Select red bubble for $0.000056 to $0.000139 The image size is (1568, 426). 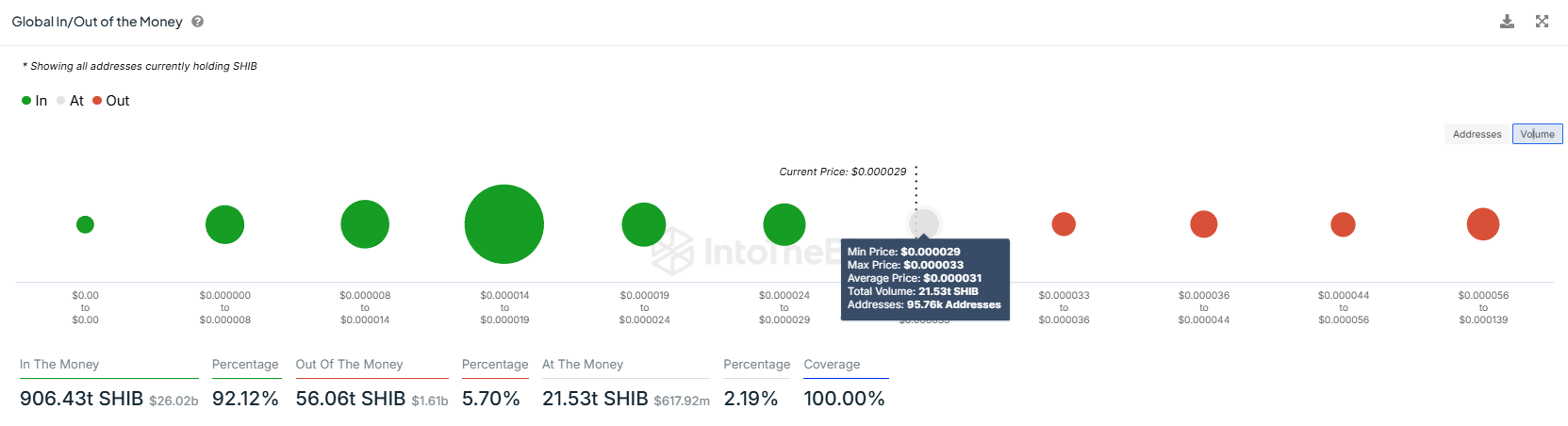[x=1483, y=224]
